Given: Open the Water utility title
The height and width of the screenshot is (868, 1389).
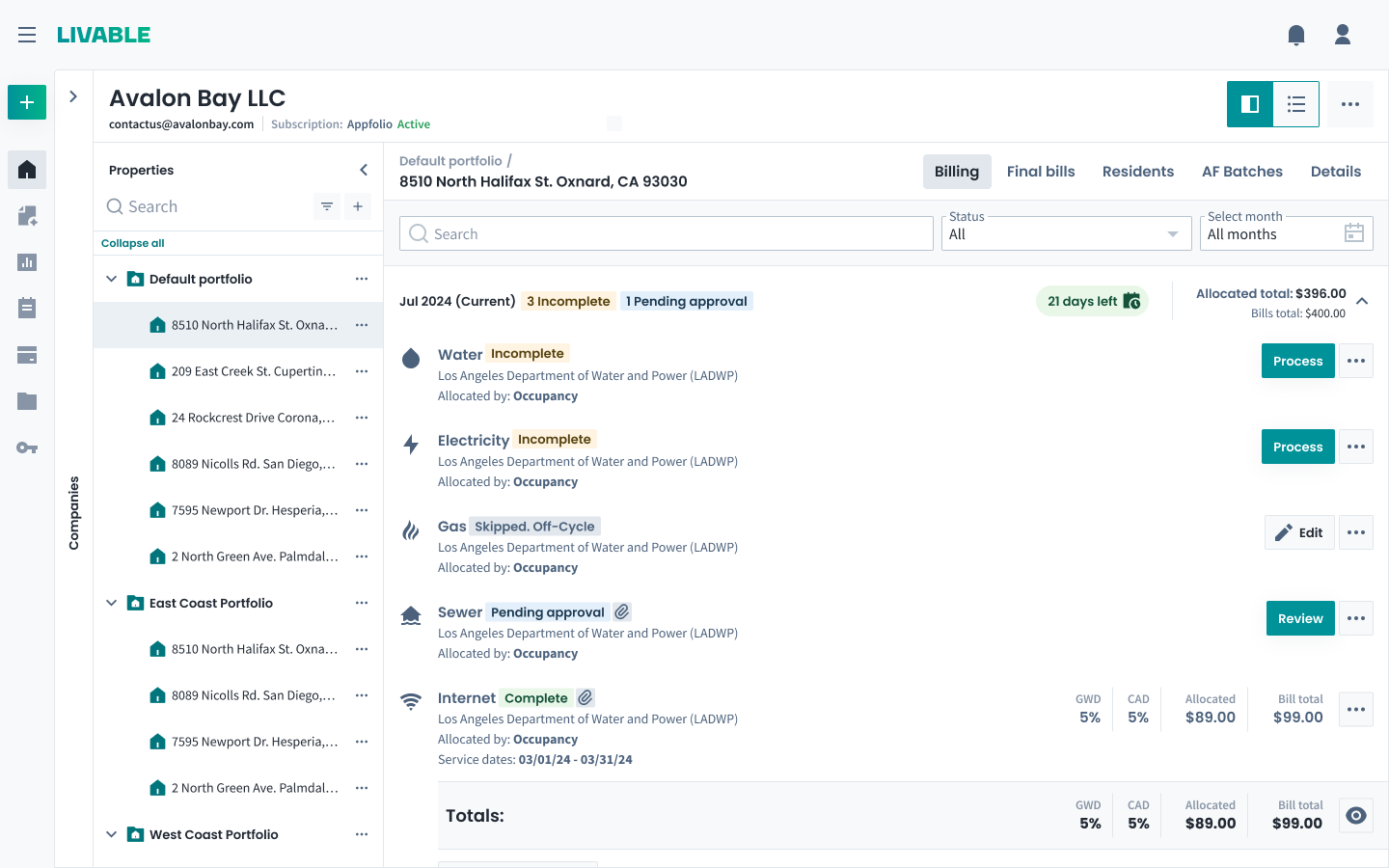Looking at the screenshot, I should tap(460, 354).
